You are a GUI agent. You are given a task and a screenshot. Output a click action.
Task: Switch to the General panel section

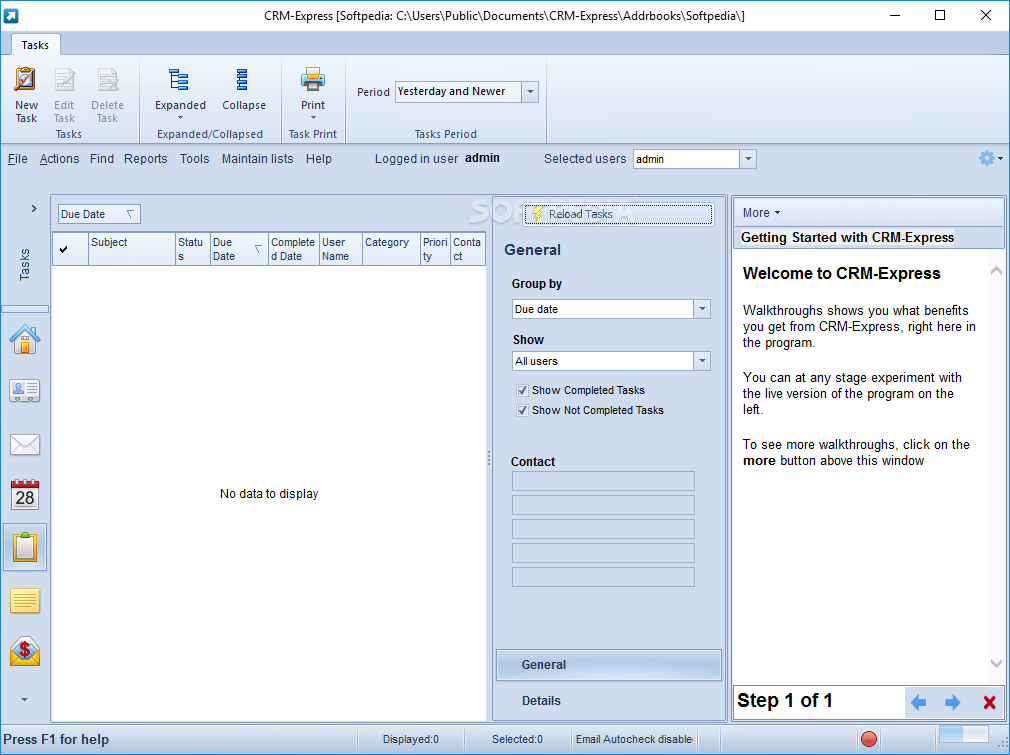tap(609, 665)
